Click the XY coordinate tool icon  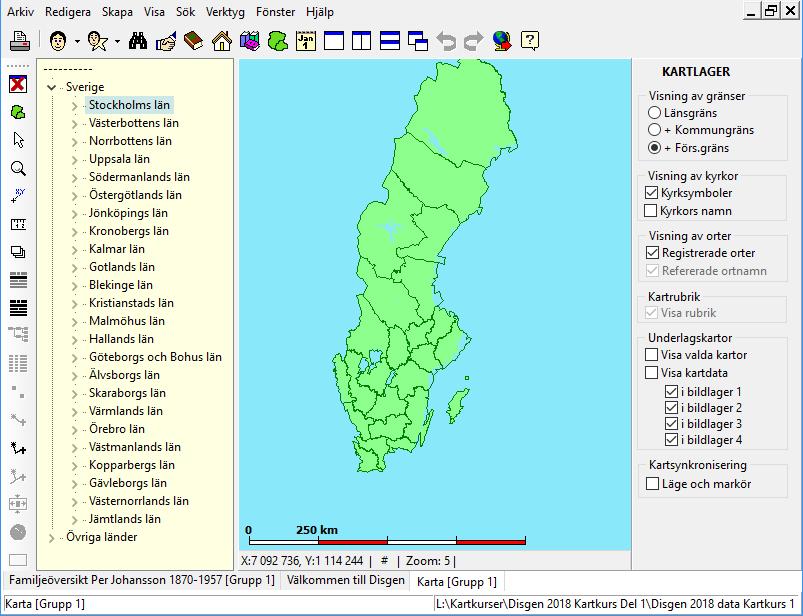pos(18,196)
